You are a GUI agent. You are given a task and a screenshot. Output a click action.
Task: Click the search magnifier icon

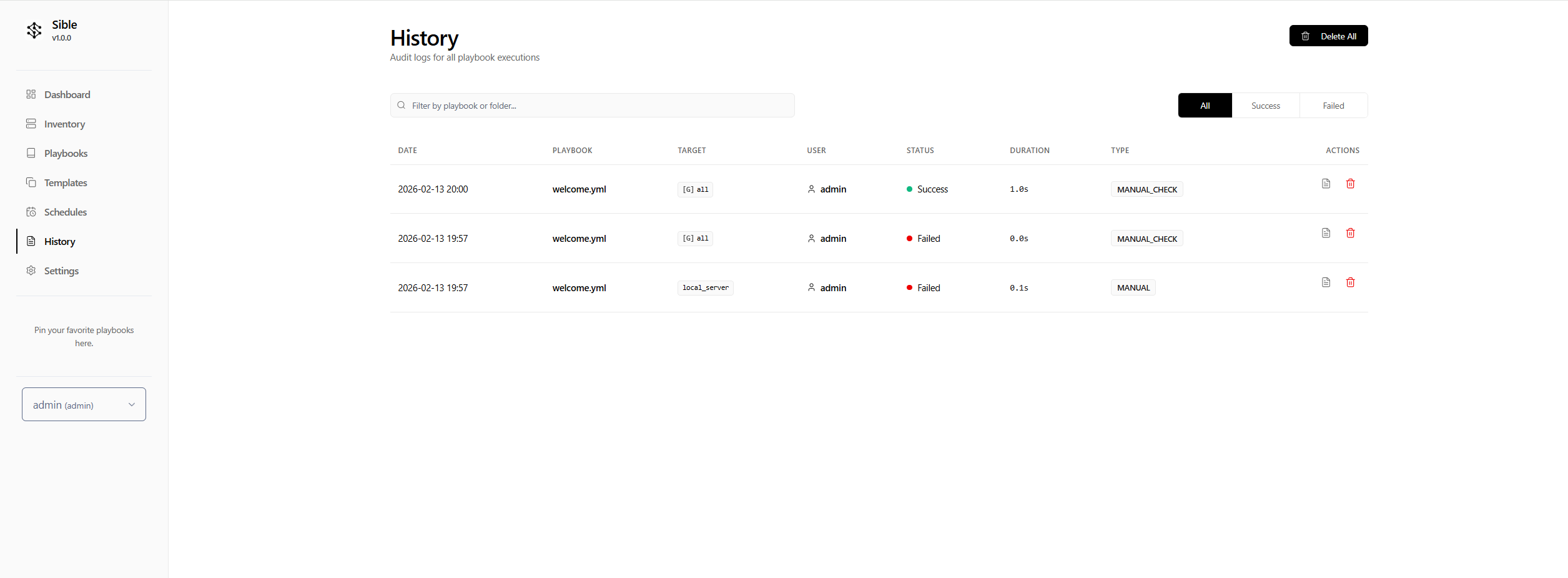402,106
